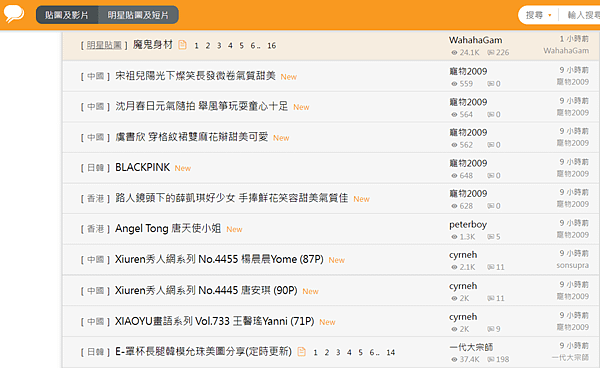Go to page 3 of E-罩杯長腿韓模 thread
This screenshot has width=600, height=368.
tap(338, 352)
